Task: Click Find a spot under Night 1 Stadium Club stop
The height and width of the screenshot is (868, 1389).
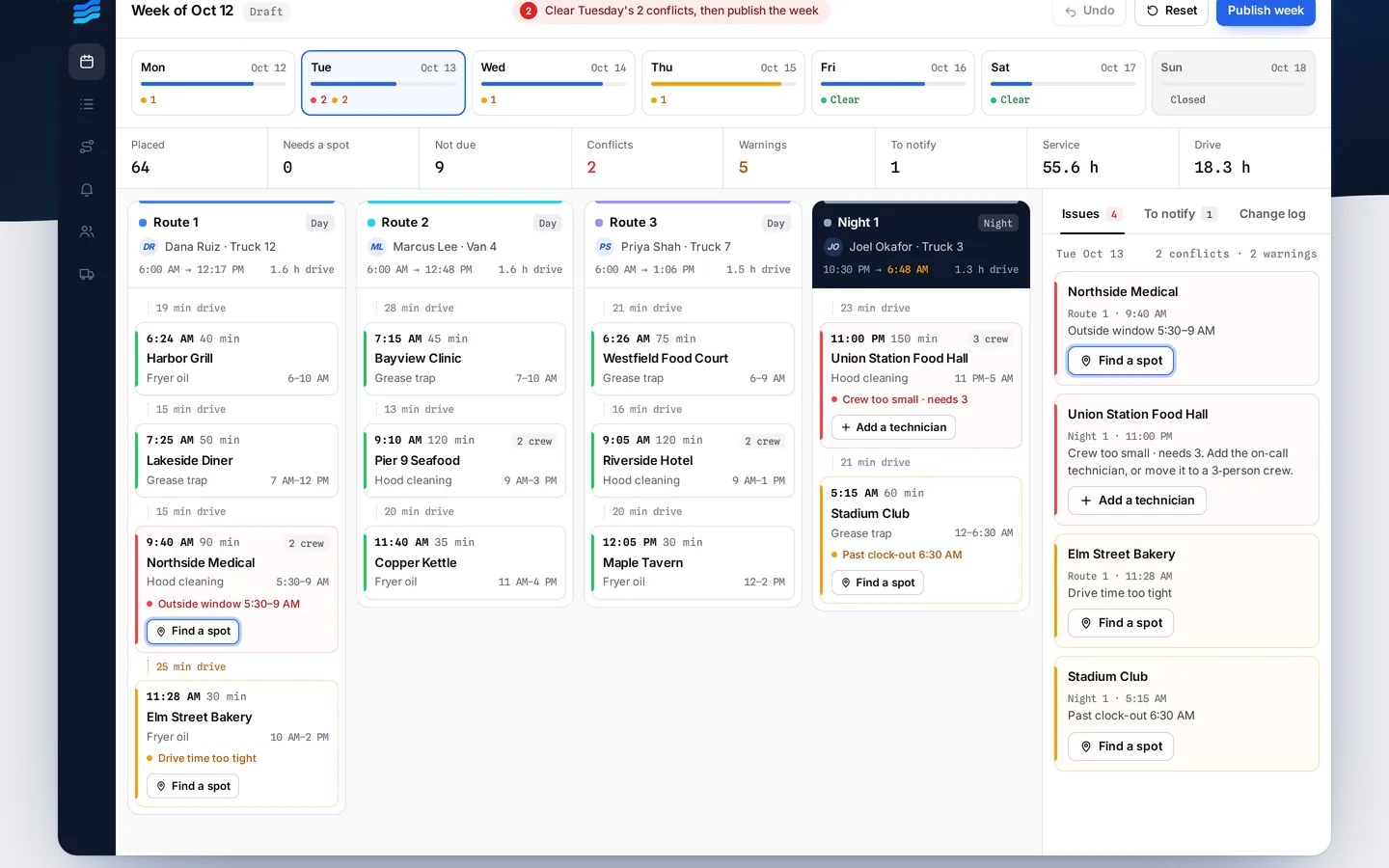Action: tap(878, 583)
